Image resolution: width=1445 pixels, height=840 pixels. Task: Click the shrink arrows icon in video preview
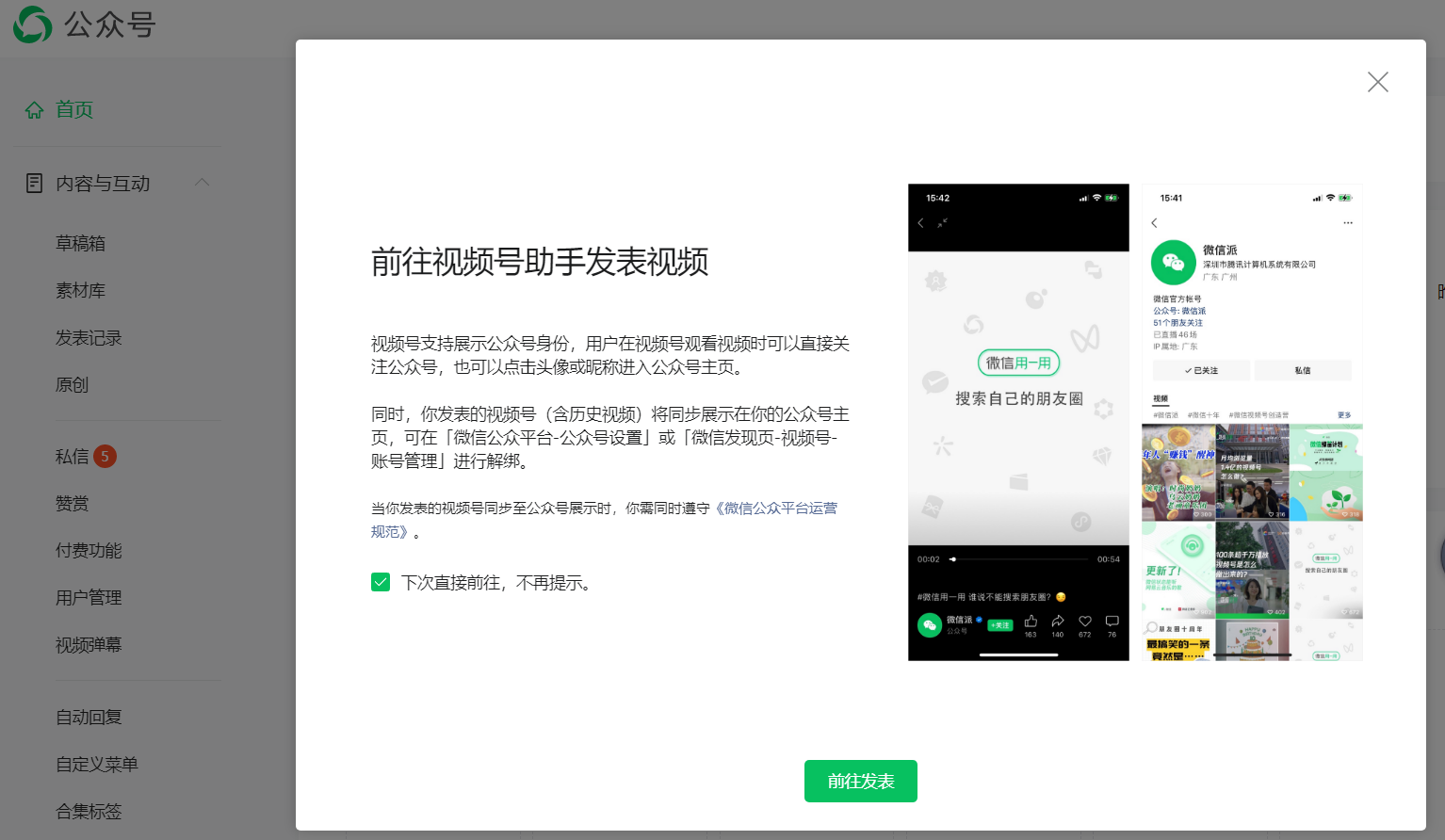coord(942,223)
